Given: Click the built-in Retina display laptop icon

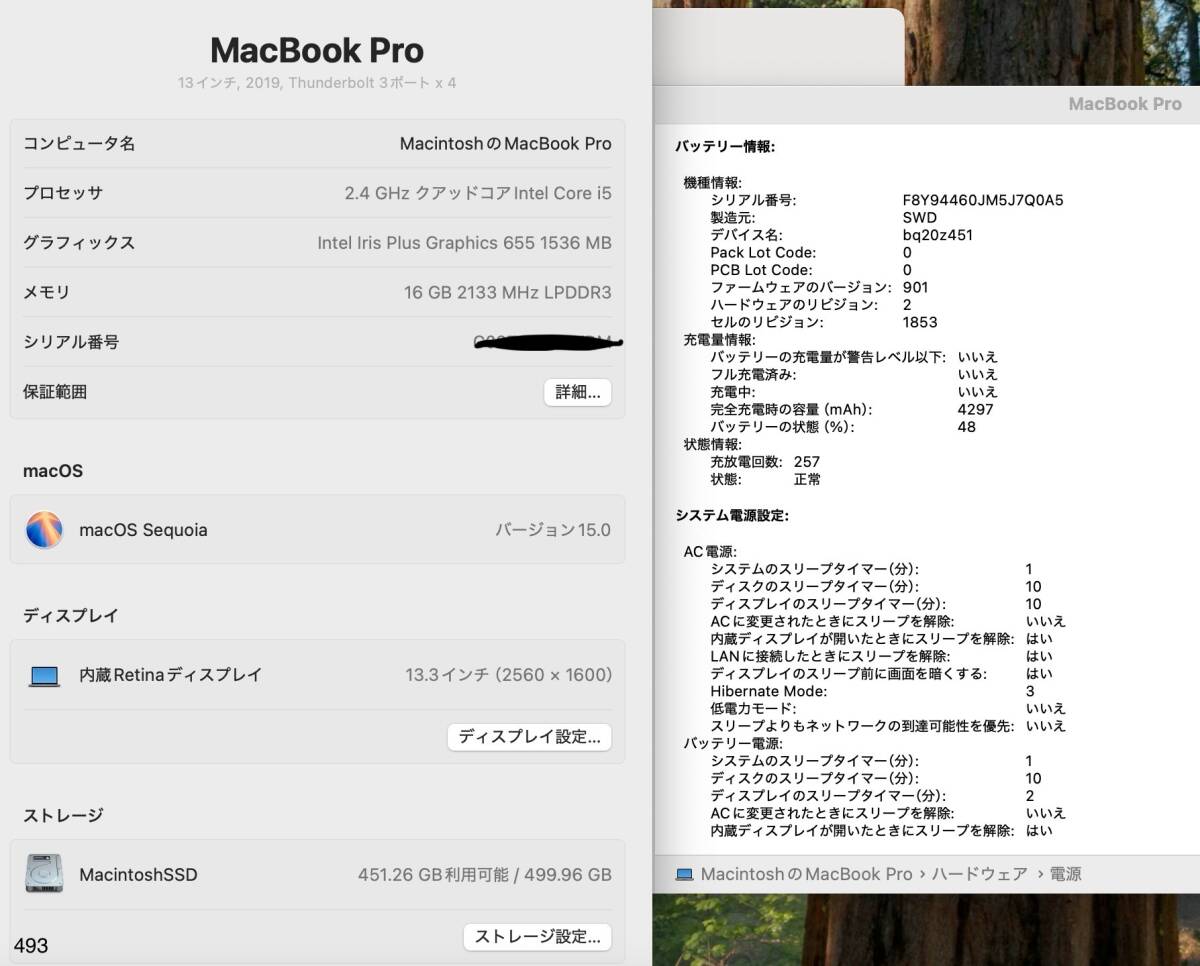Looking at the screenshot, I should (x=45, y=676).
